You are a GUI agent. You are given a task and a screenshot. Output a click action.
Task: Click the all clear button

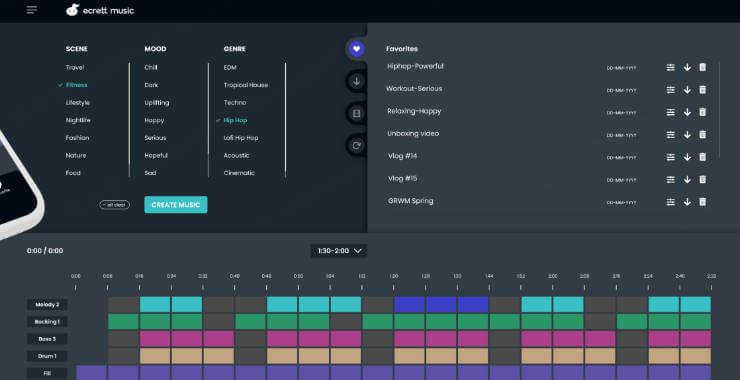pos(114,205)
